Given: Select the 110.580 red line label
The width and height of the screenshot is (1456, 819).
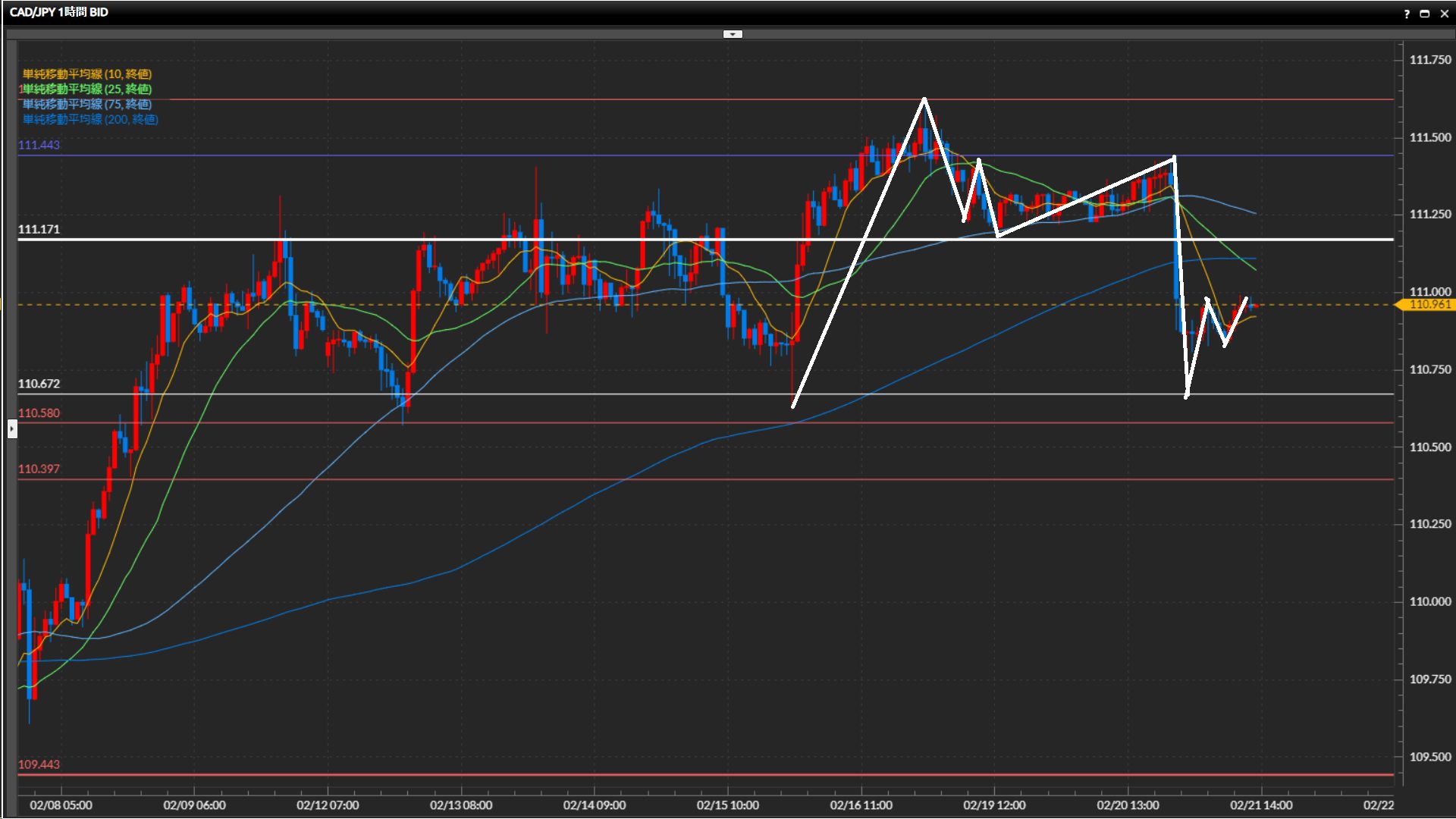Looking at the screenshot, I should (39, 413).
